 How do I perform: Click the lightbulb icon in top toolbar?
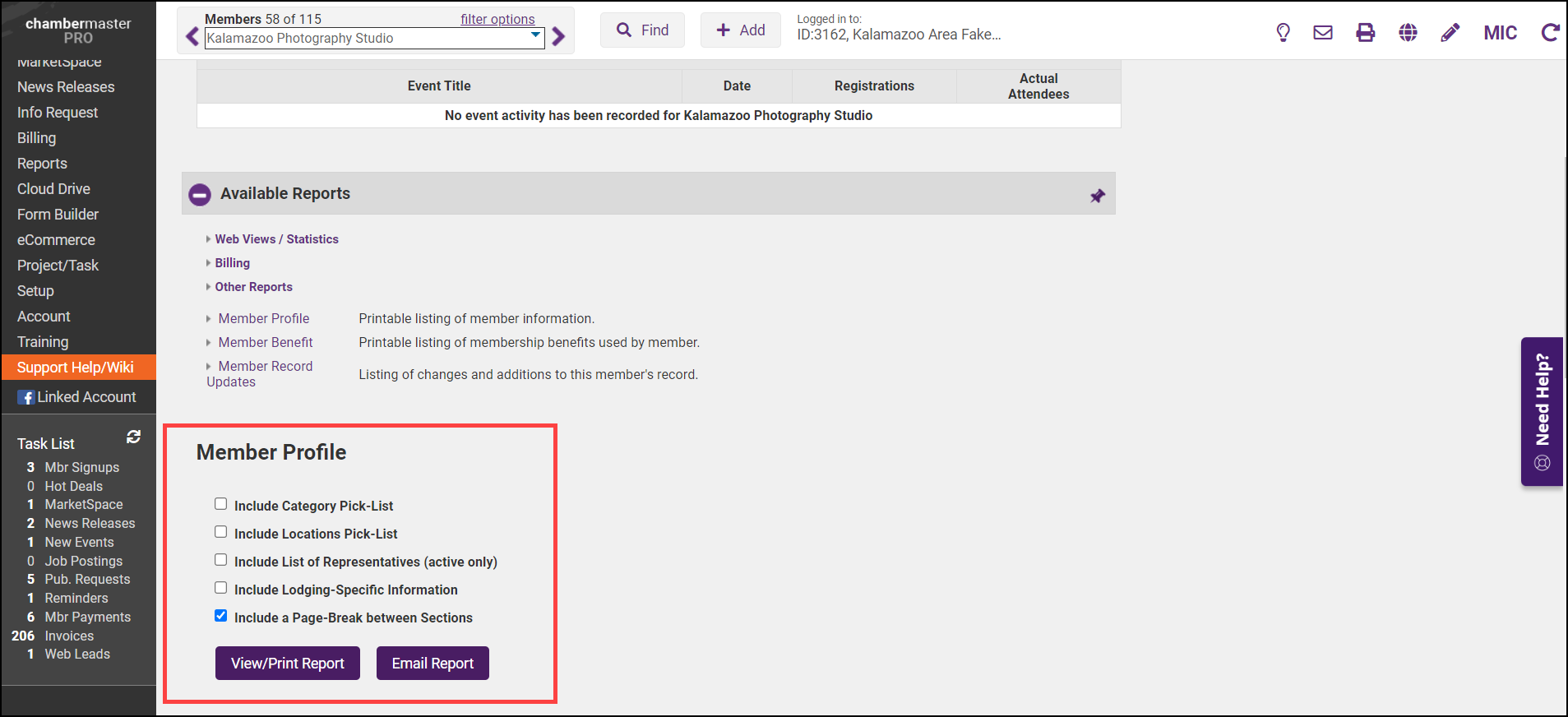1283,33
